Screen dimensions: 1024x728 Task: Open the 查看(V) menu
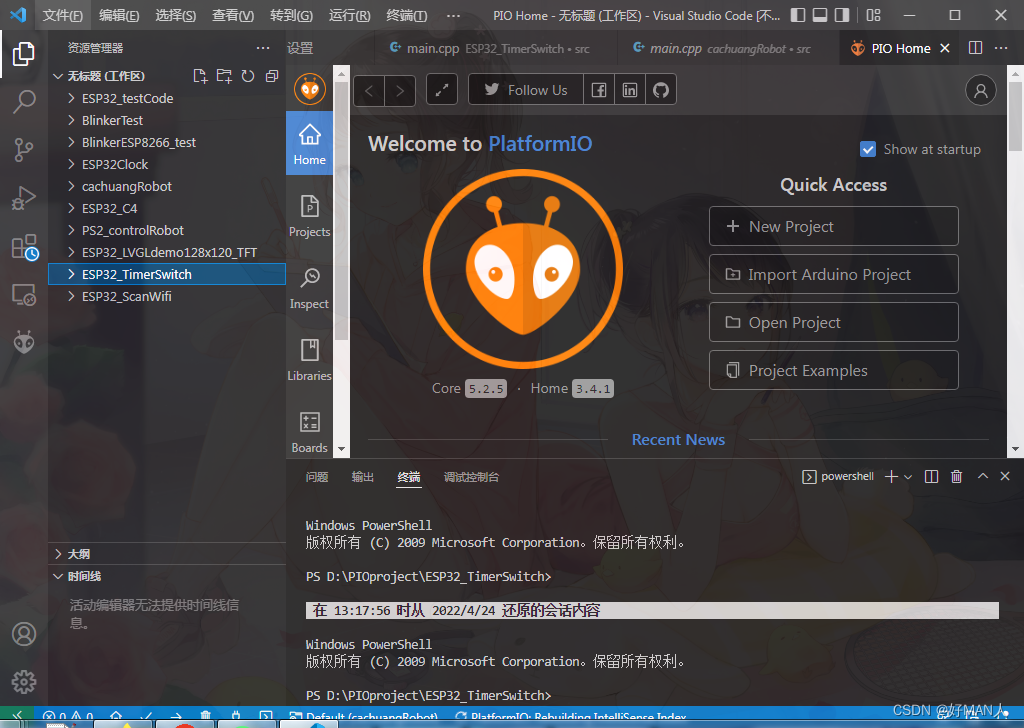click(232, 15)
